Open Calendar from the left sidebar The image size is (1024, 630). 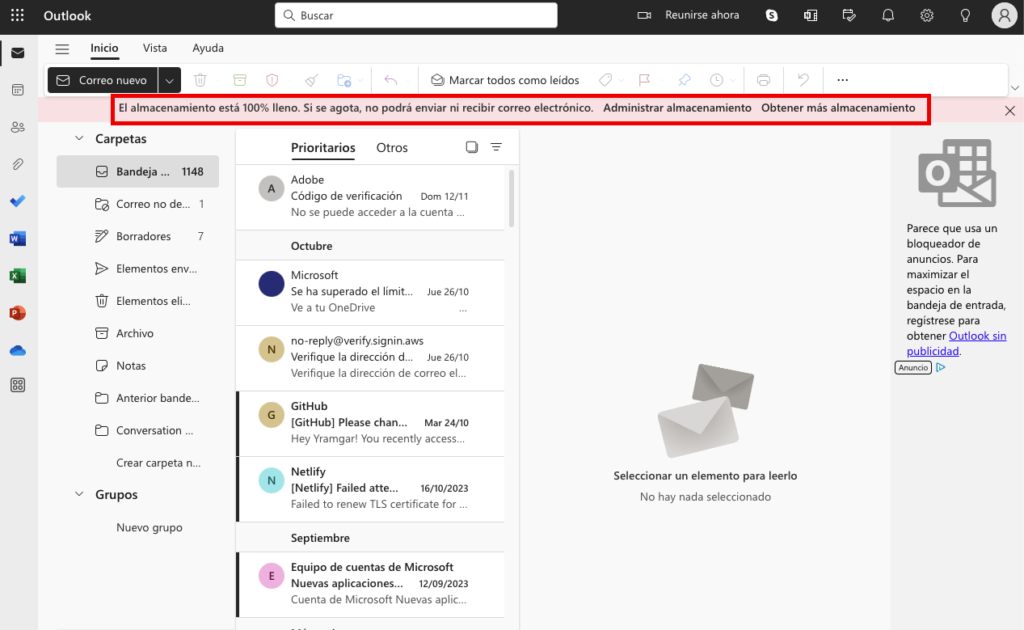18,90
